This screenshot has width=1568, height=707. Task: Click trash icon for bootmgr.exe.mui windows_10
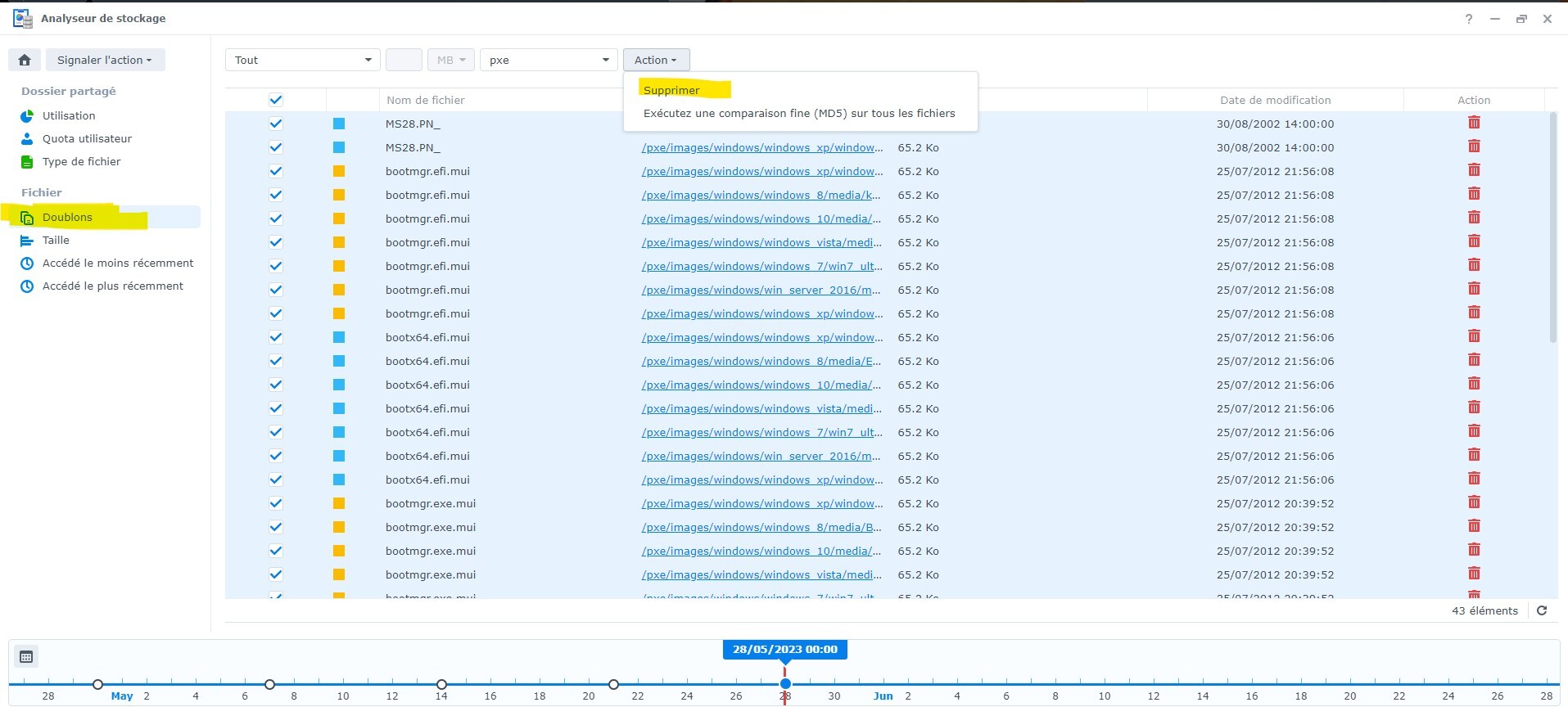click(1474, 550)
